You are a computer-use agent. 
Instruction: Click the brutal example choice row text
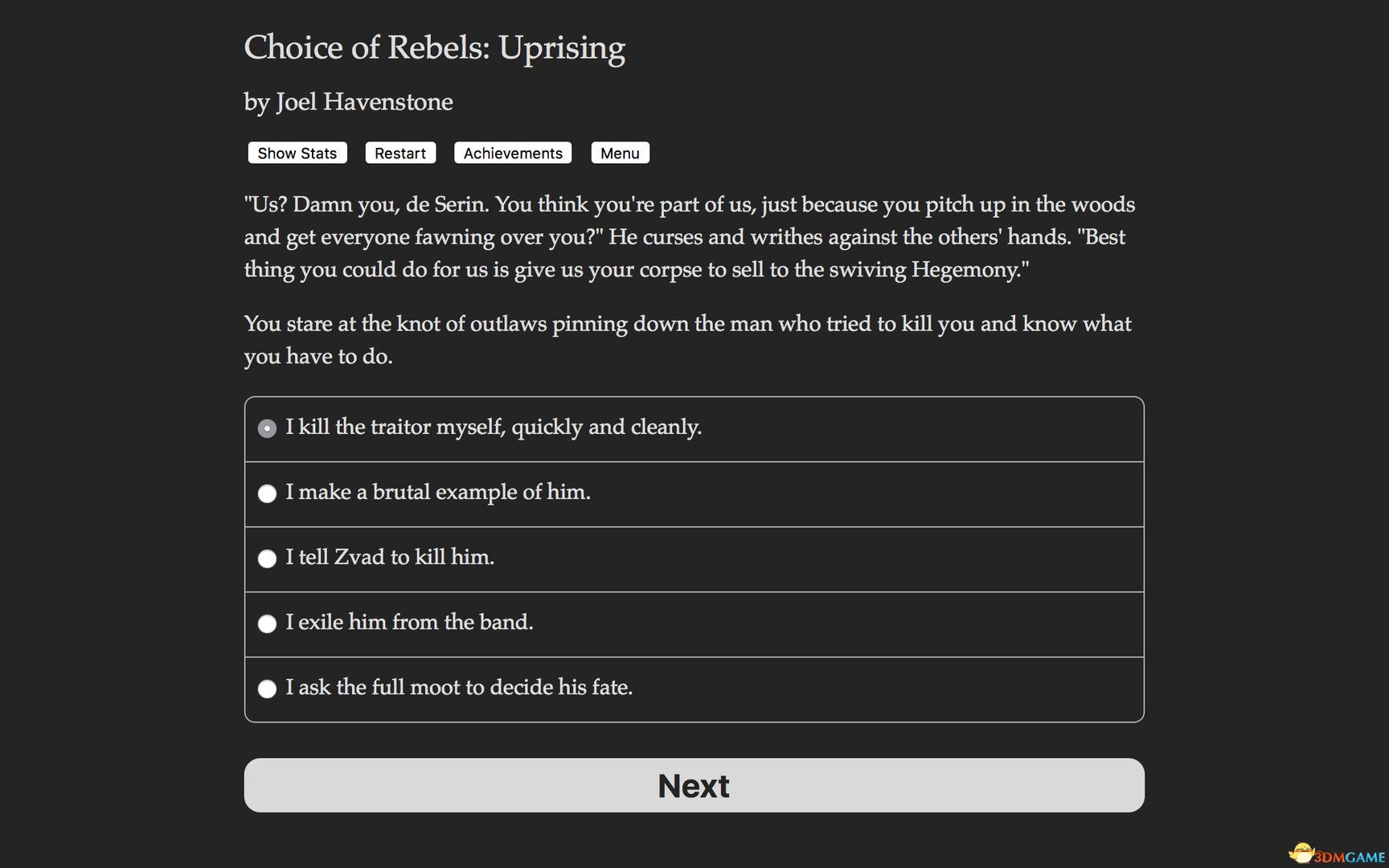point(438,493)
